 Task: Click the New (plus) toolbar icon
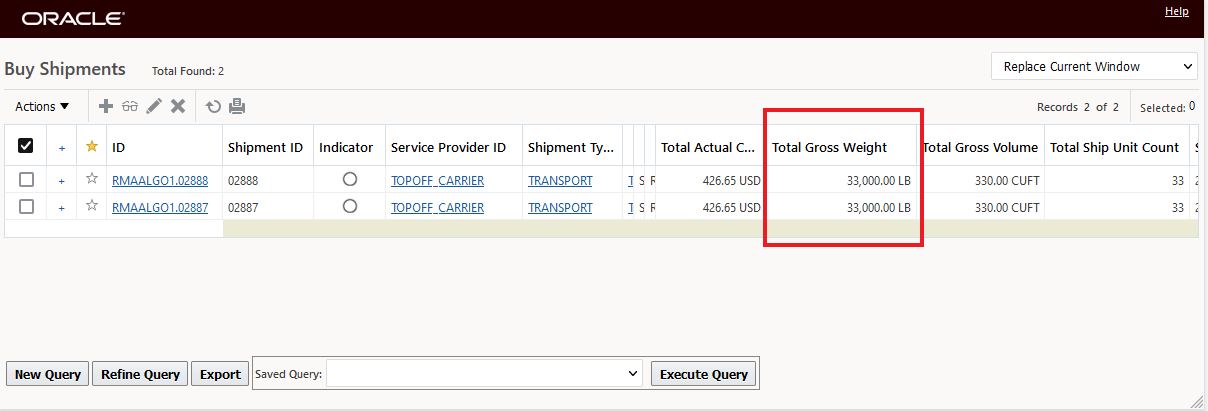pos(106,106)
